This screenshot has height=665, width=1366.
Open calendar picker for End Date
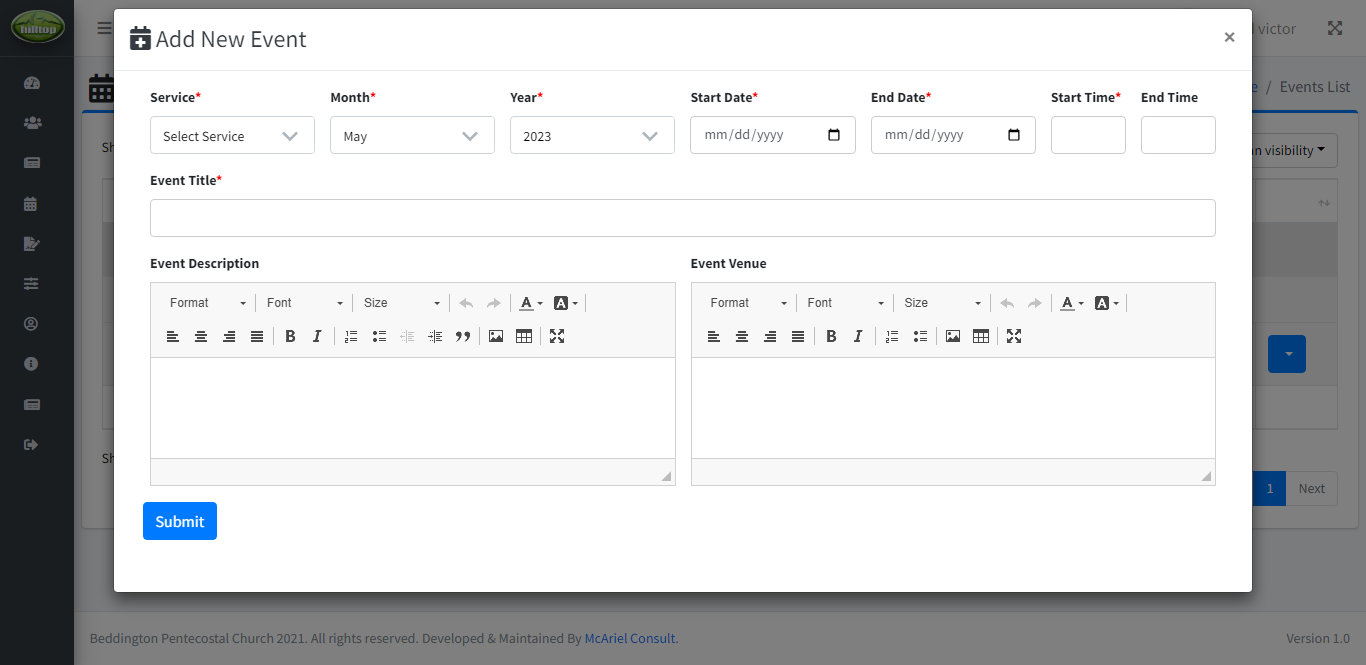[x=1014, y=135]
